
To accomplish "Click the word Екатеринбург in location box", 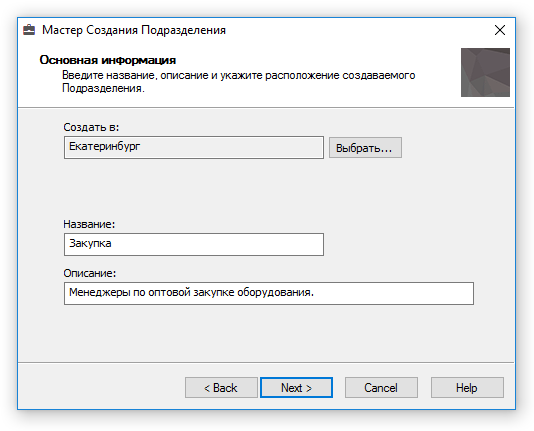I will 105,147.
